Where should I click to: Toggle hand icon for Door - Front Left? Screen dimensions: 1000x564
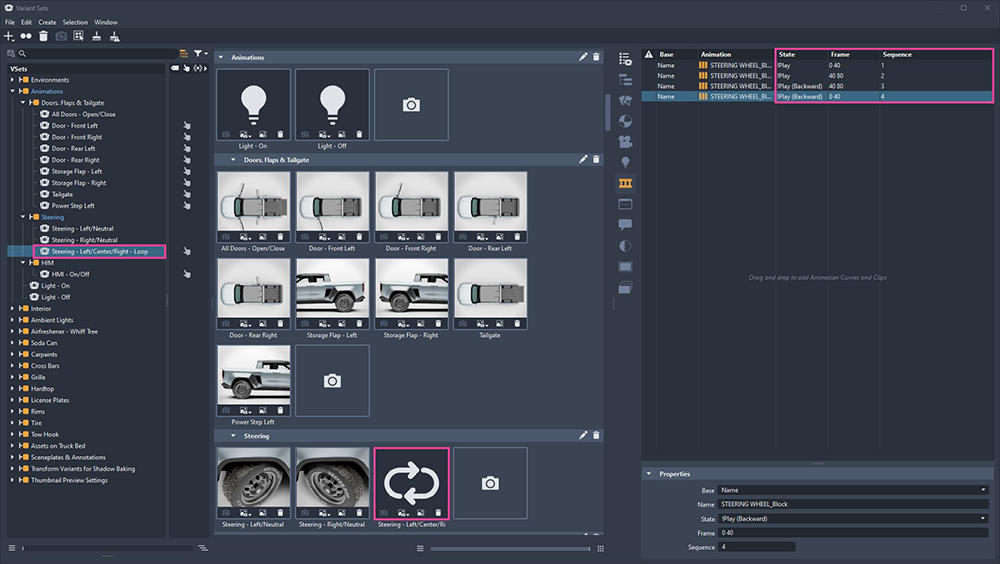pyautogui.click(x=187, y=126)
